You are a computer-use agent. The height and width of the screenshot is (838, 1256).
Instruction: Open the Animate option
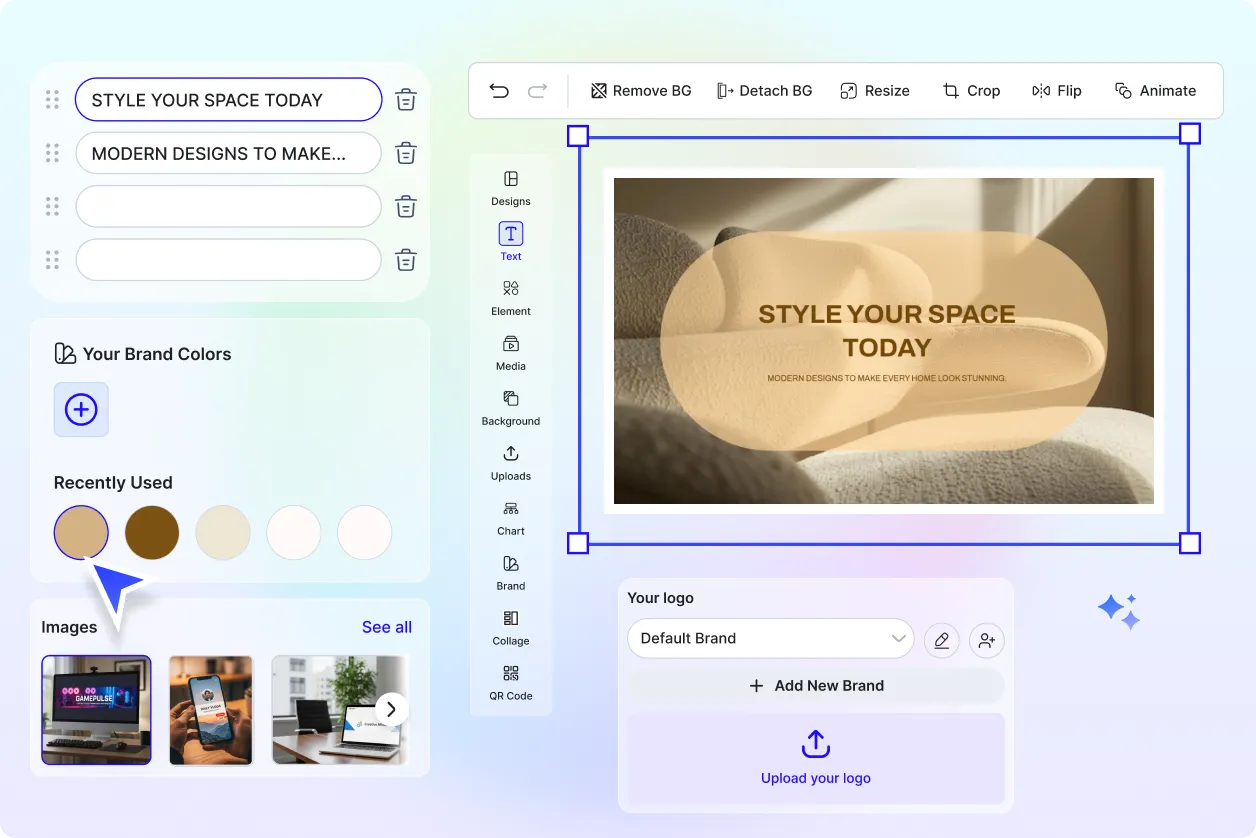(x=1155, y=91)
